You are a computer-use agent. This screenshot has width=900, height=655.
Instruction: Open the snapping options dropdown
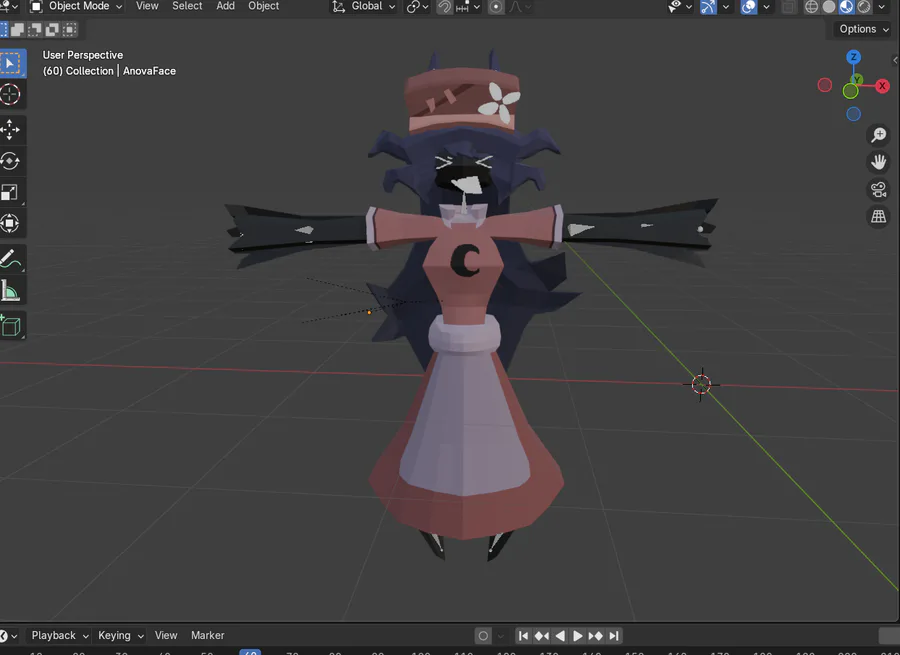point(467,7)
